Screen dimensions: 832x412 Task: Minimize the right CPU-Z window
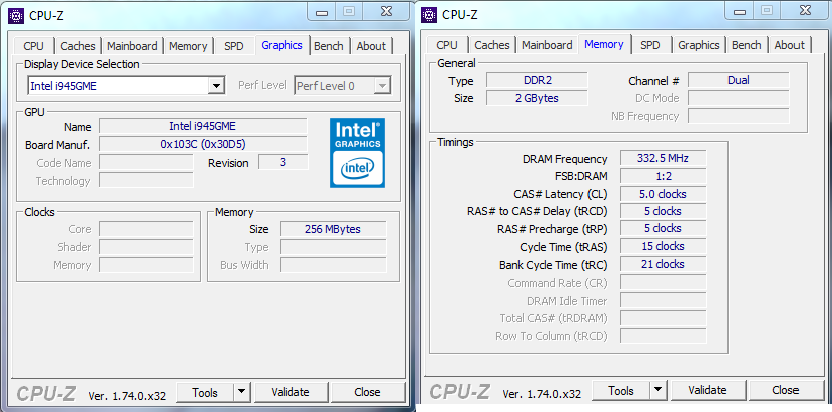click(x=741, y=12)
